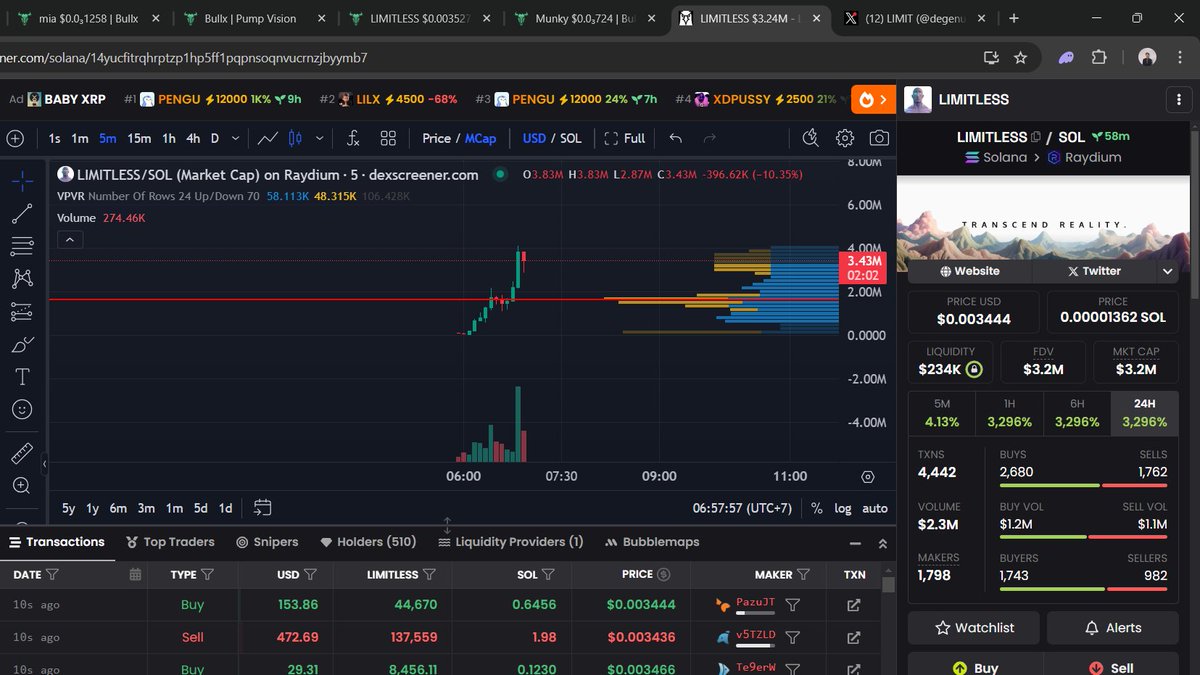Toggle log scale on the chart
This screenshot has height=675, width=1200.
pyautogui.click(x=843, y=508)
